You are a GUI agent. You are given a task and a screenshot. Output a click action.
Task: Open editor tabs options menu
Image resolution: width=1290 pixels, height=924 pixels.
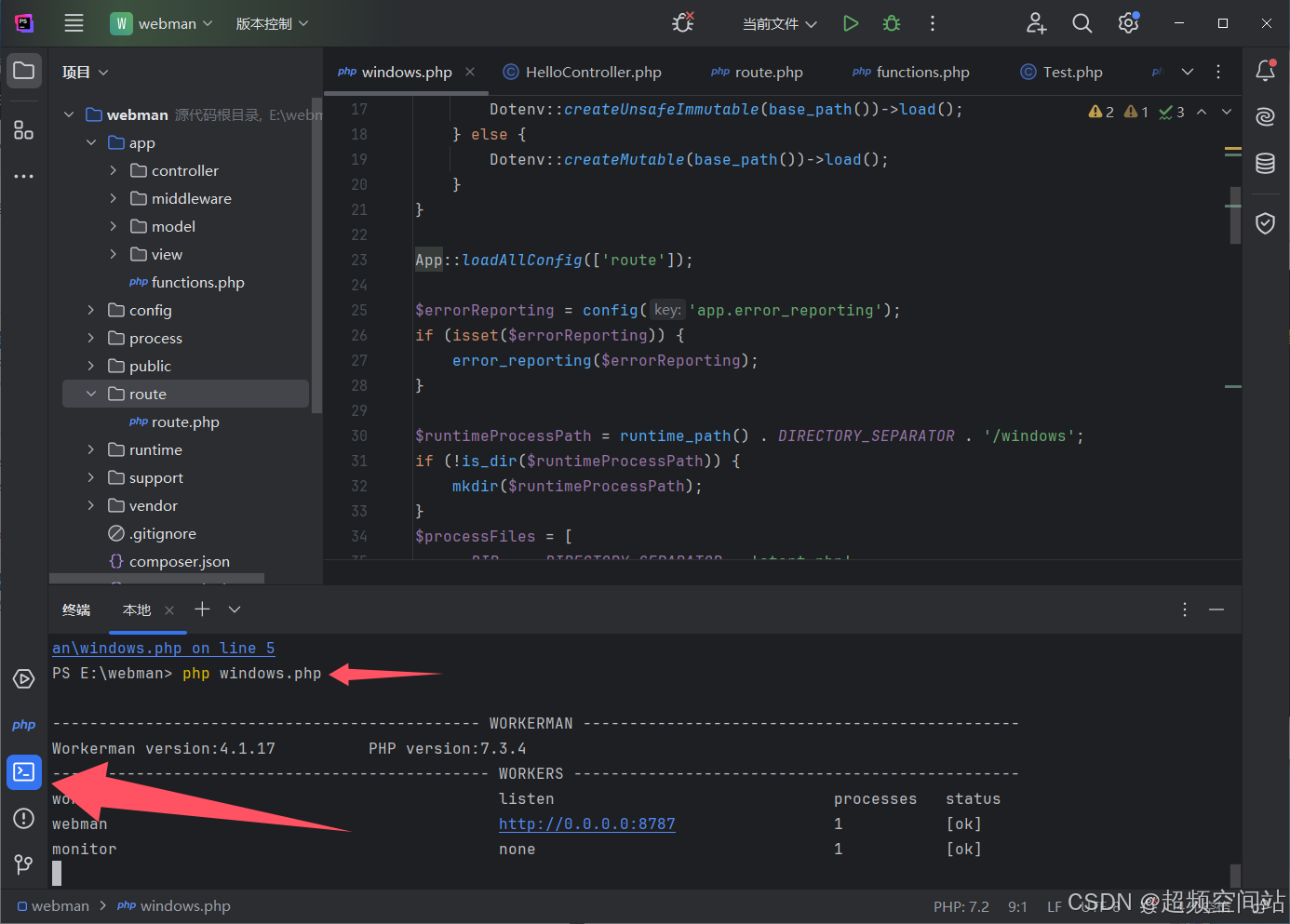tap(1218, 72)
